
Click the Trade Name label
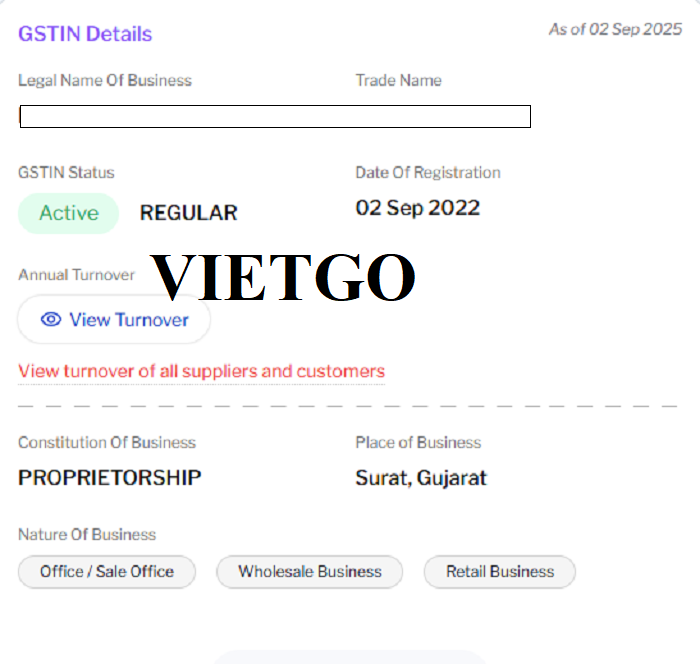pos(398,80)
